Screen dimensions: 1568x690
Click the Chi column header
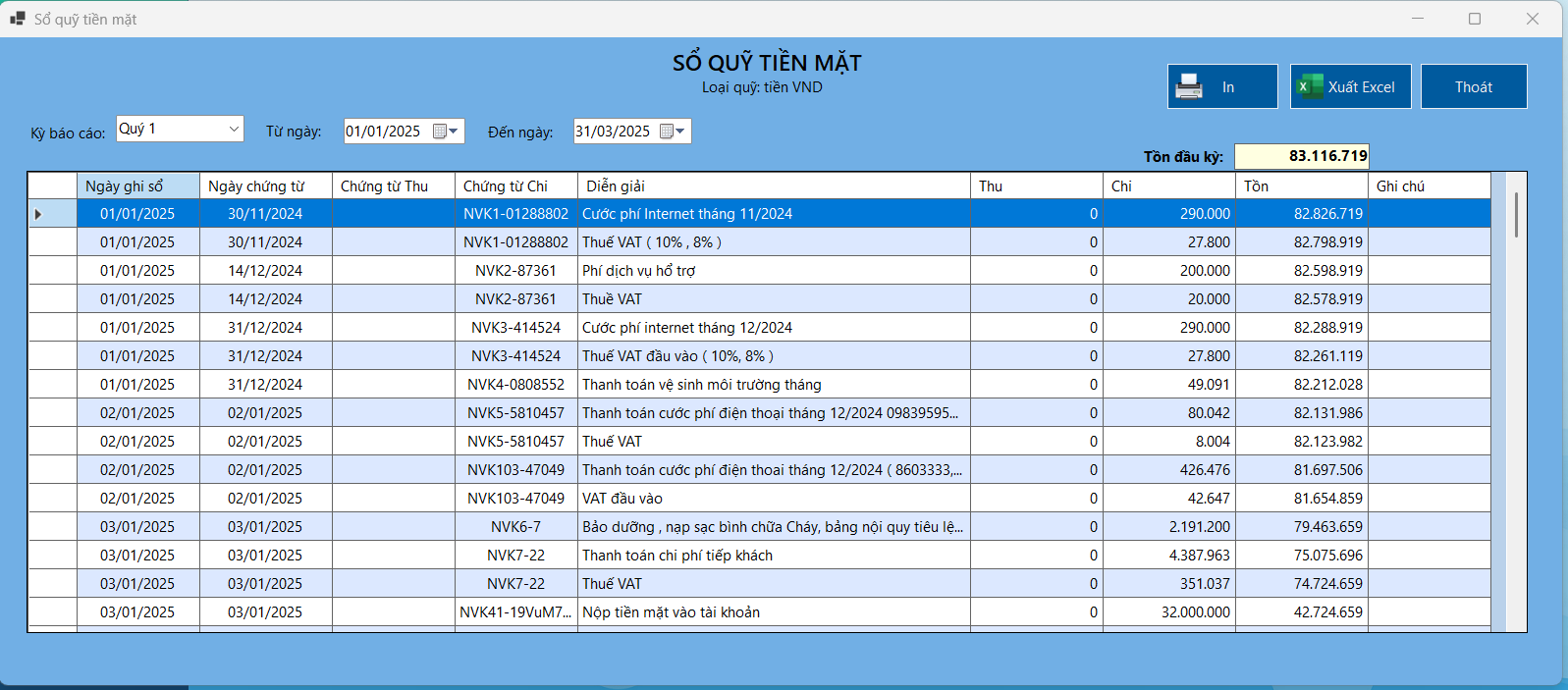[x=1168, y=186]
